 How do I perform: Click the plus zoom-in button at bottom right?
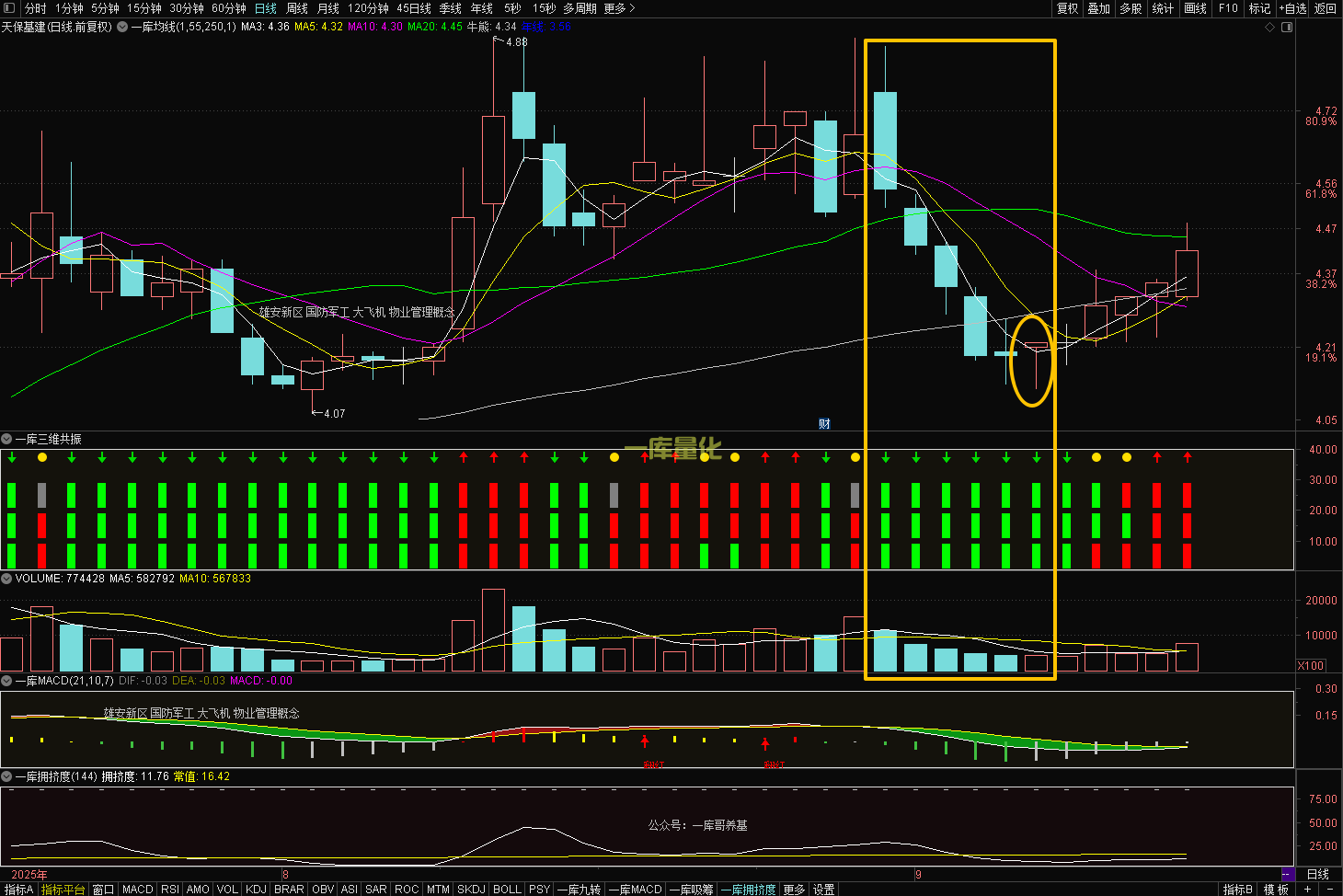1307,890
